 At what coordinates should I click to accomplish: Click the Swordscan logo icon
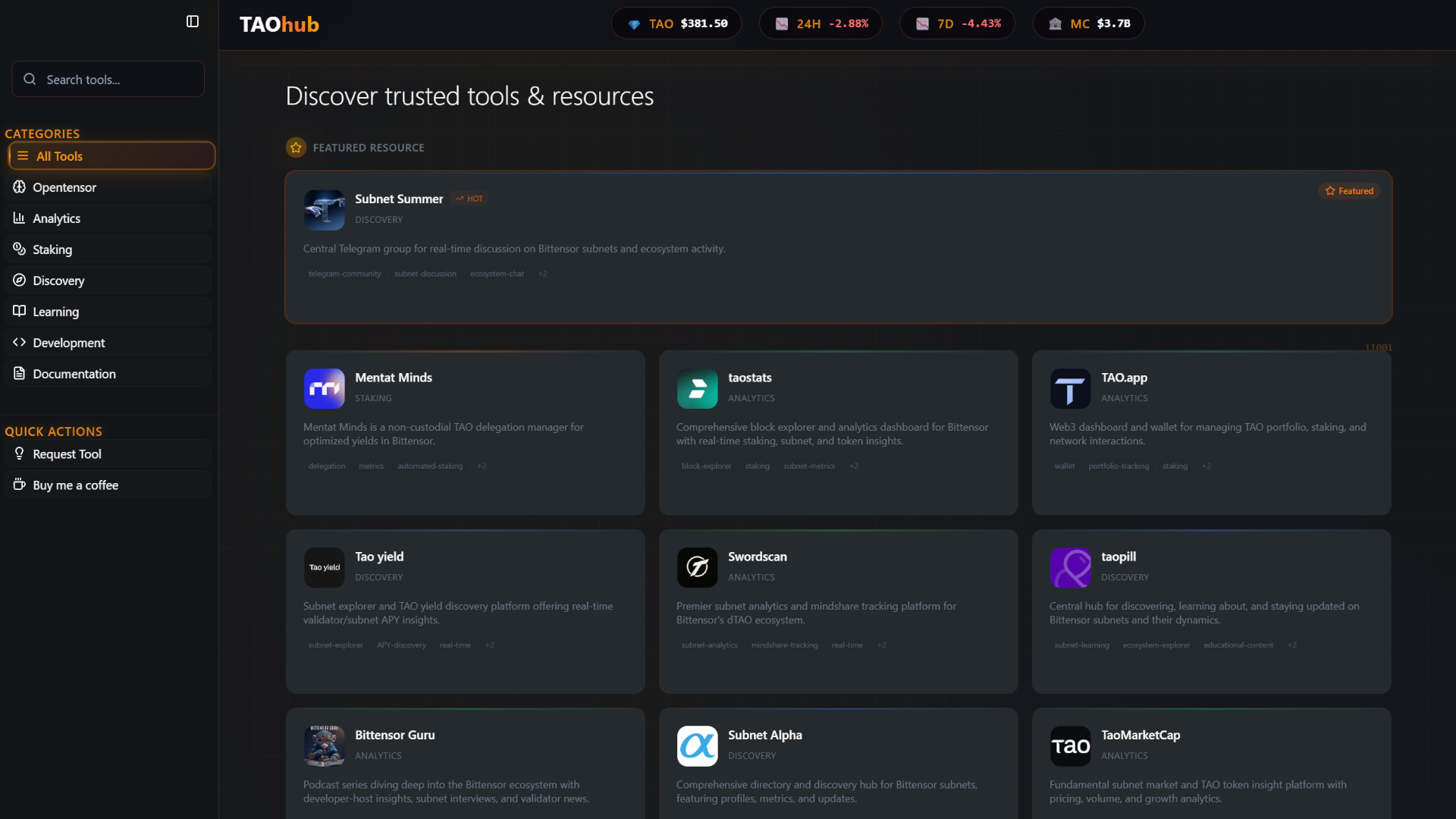(697, 567)
